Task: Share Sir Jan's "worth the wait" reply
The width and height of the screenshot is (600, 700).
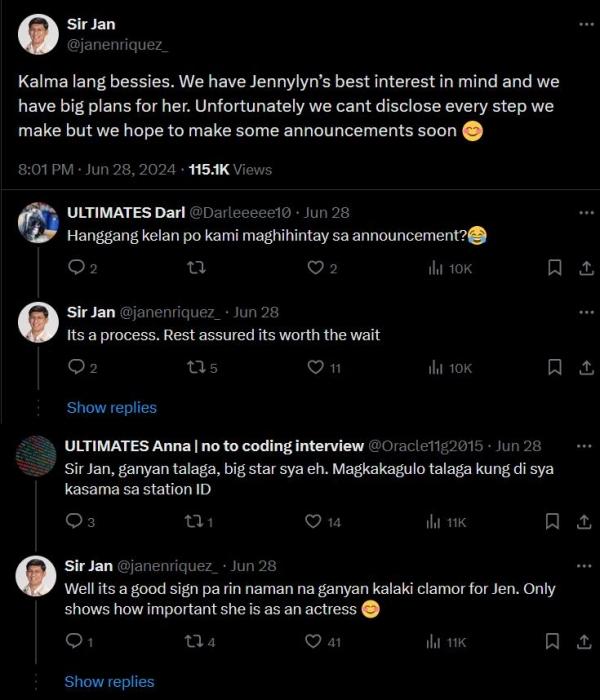Action: click(x=585, y=368)
